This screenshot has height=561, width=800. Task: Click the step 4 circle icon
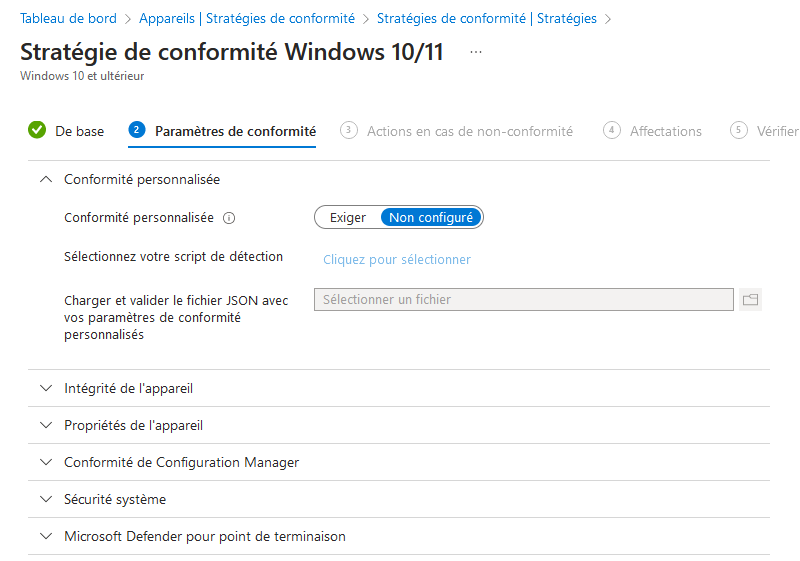point(612,130)
